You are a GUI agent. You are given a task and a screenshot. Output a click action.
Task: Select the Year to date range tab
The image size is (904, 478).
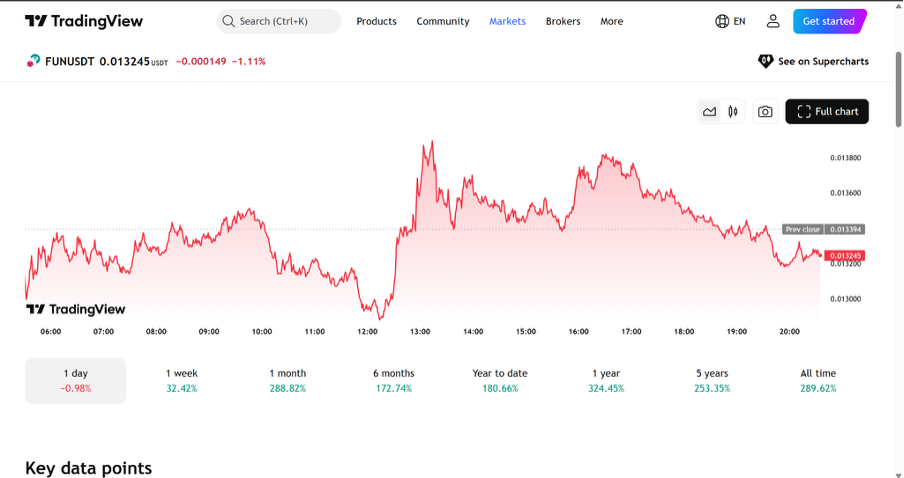coord(500,381)
